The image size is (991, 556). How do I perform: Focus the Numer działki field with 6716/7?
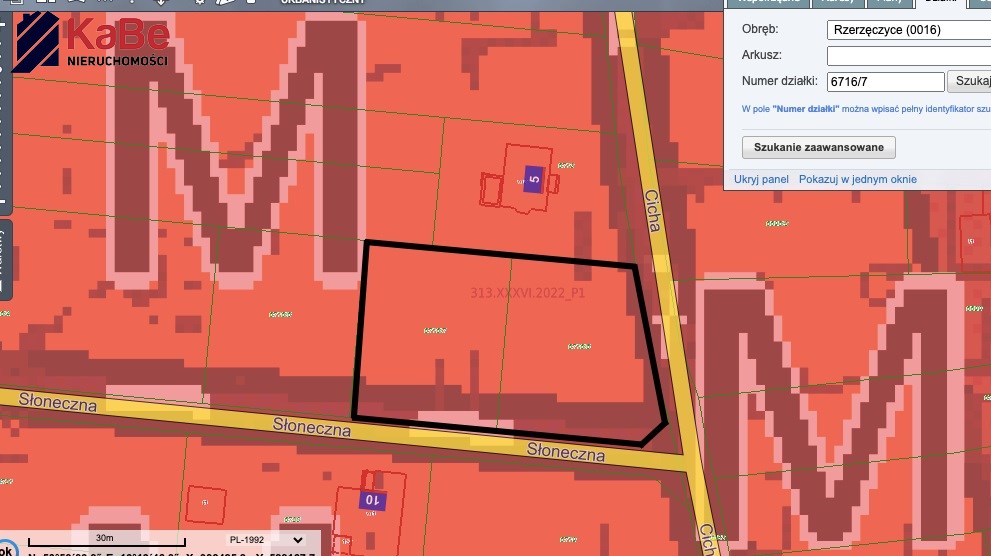(885, 82)
